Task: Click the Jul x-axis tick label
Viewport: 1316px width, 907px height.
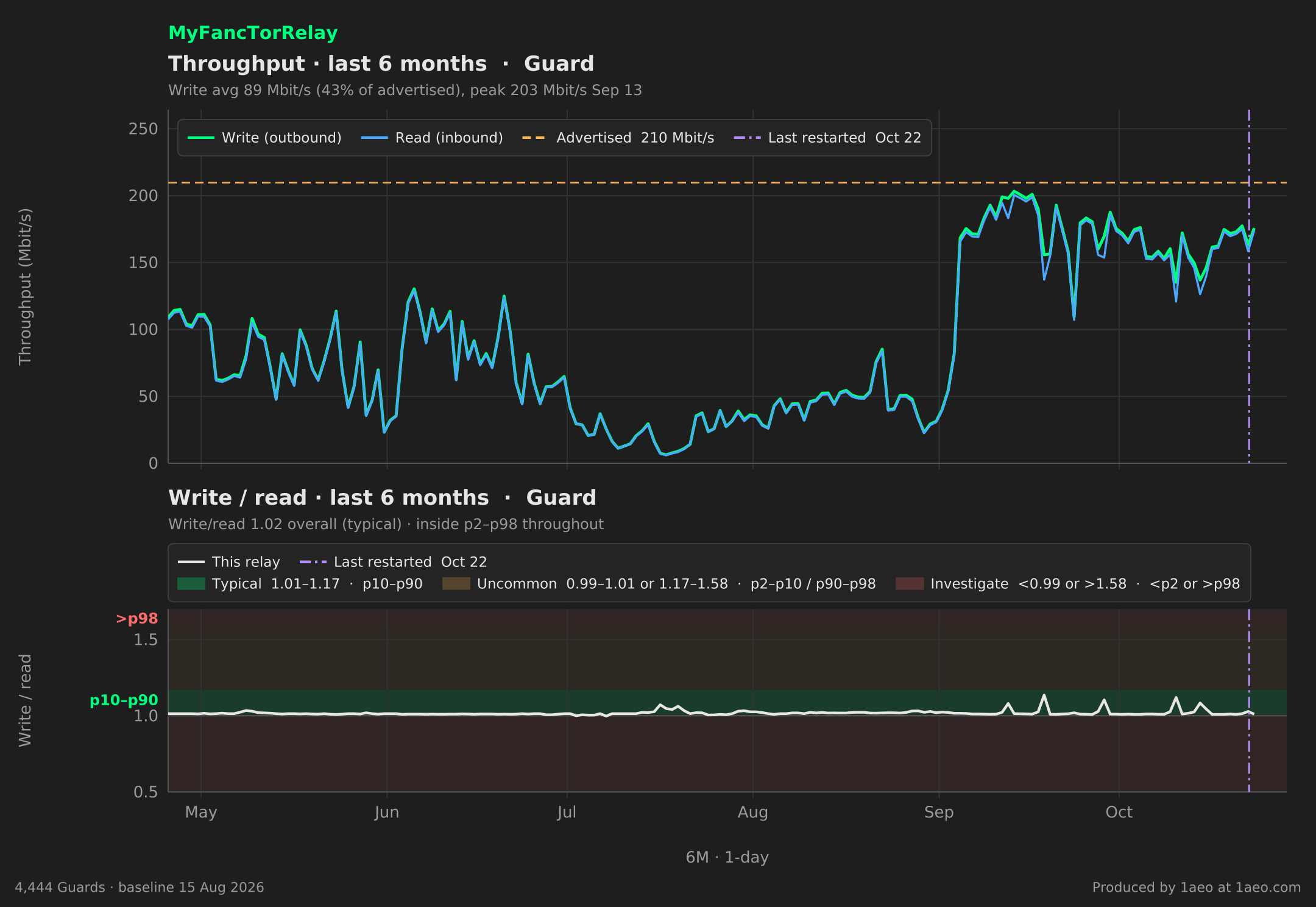Action: [567, 813]
